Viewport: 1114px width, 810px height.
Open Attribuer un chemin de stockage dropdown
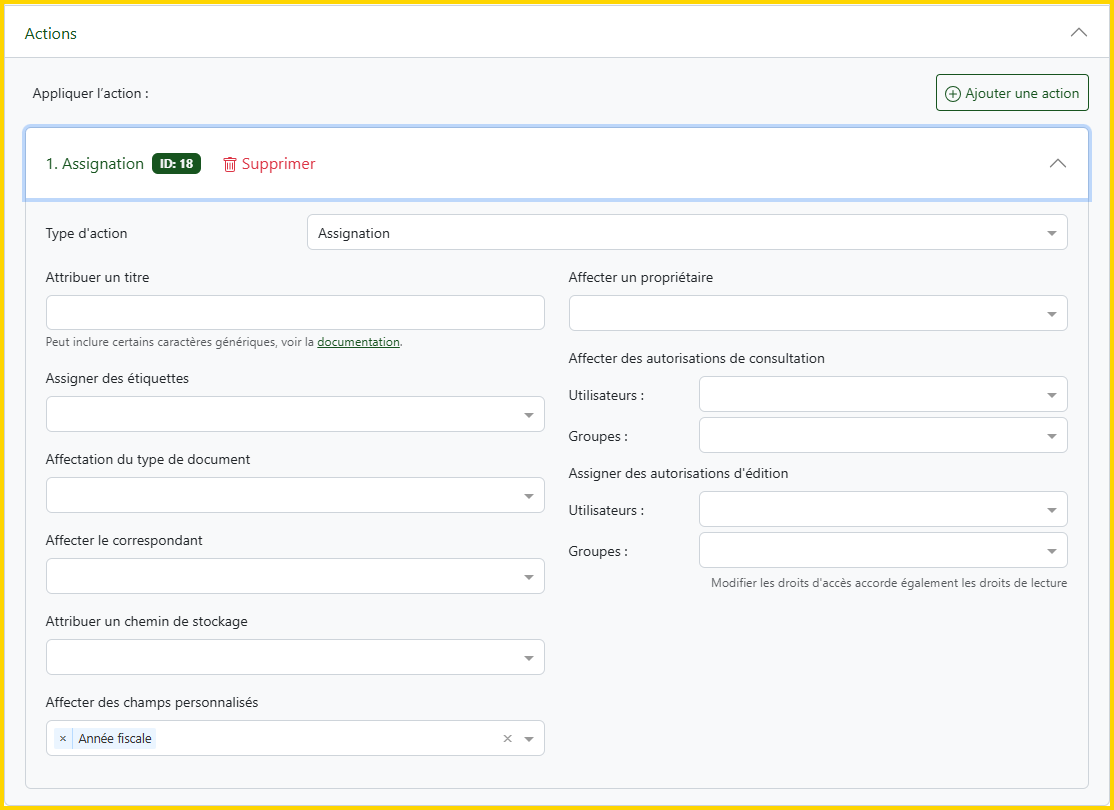(295, 657)
